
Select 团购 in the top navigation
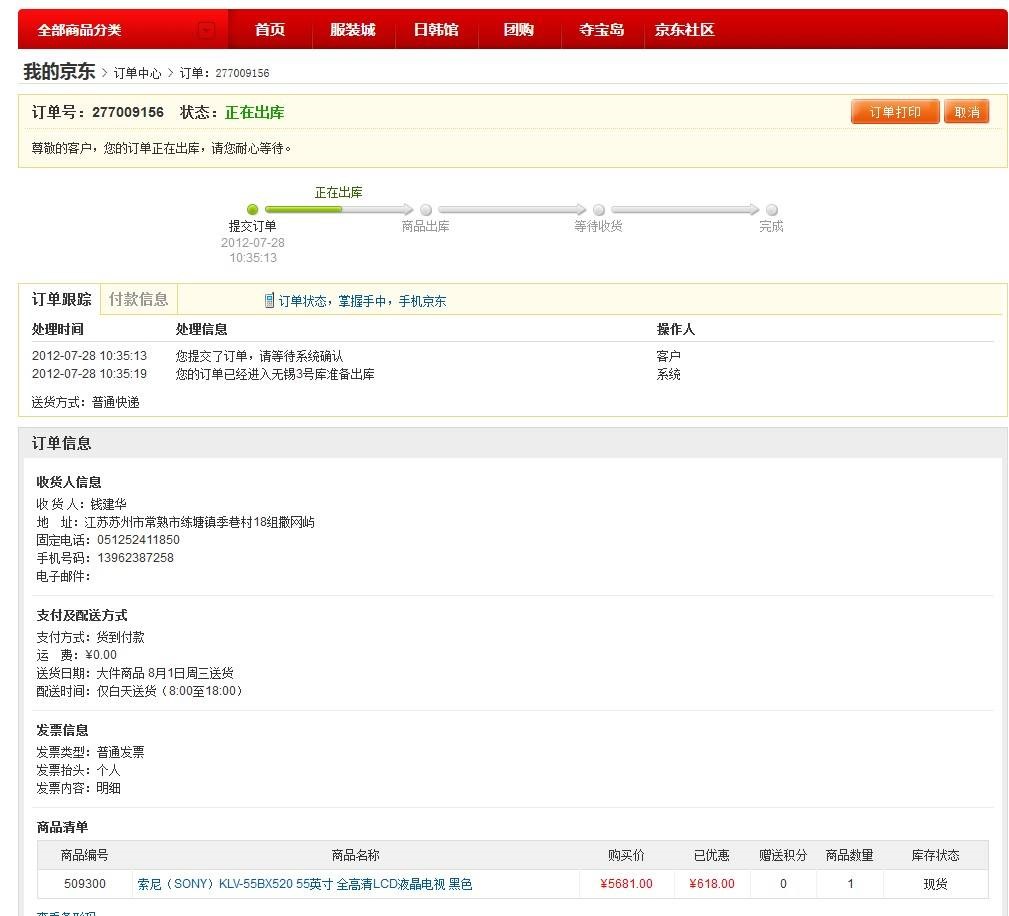518,30
